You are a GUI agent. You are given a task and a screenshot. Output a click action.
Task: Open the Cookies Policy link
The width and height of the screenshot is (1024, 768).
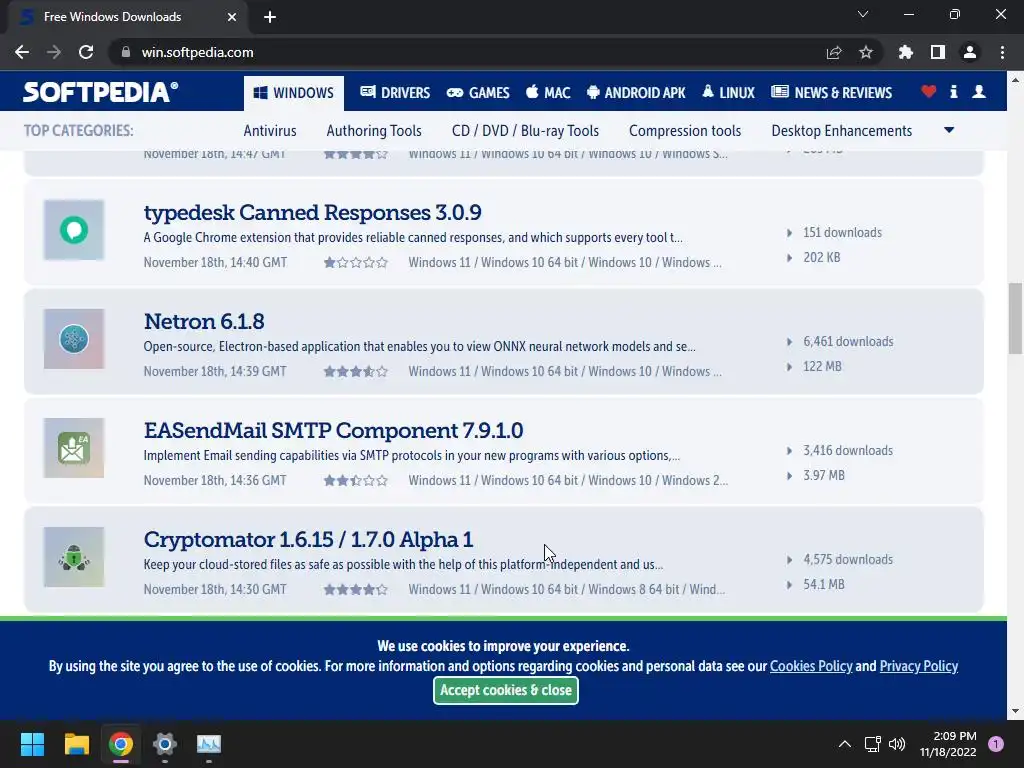(810, 666)
